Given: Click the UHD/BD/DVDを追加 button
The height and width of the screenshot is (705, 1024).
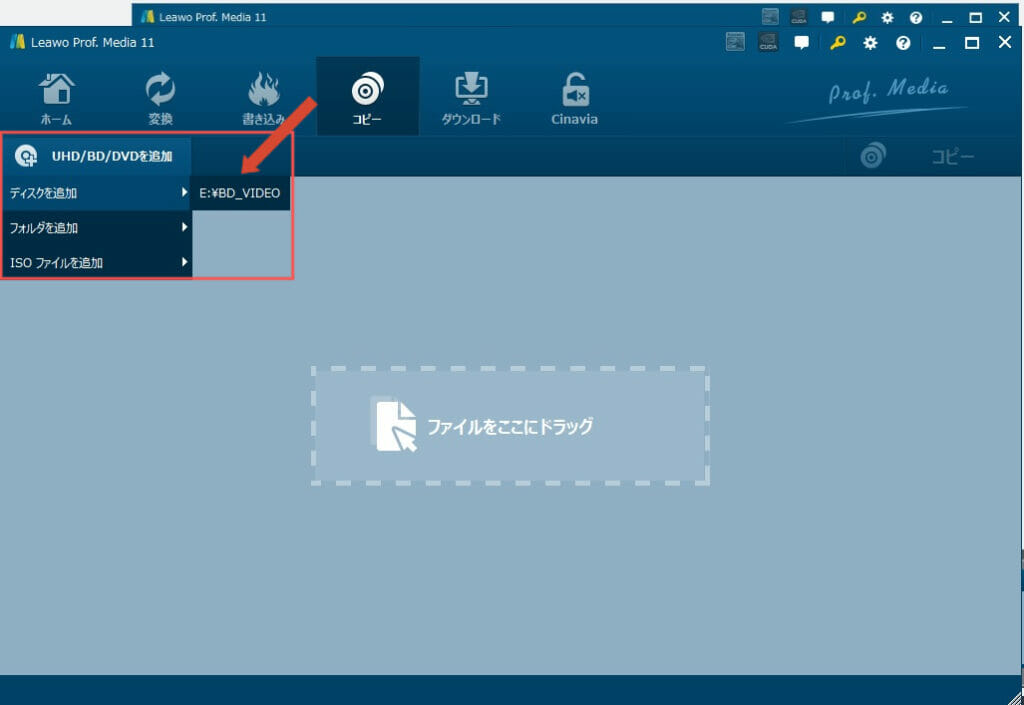Looking at the screenshot, I should [96, 156].
